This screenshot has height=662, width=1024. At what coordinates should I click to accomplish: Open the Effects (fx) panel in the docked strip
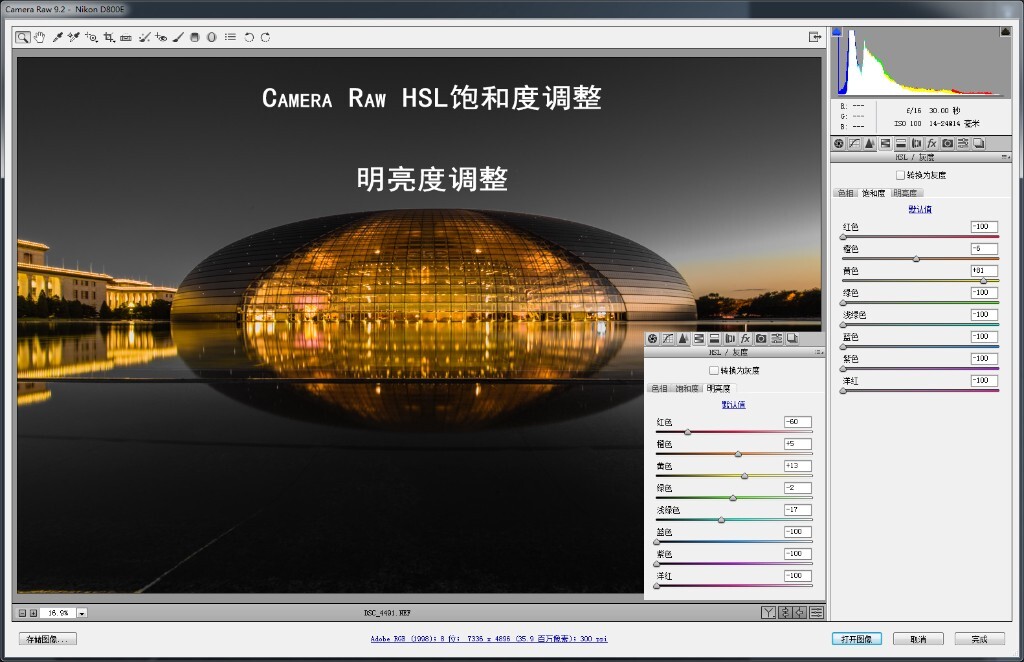[x=932, y=144]
